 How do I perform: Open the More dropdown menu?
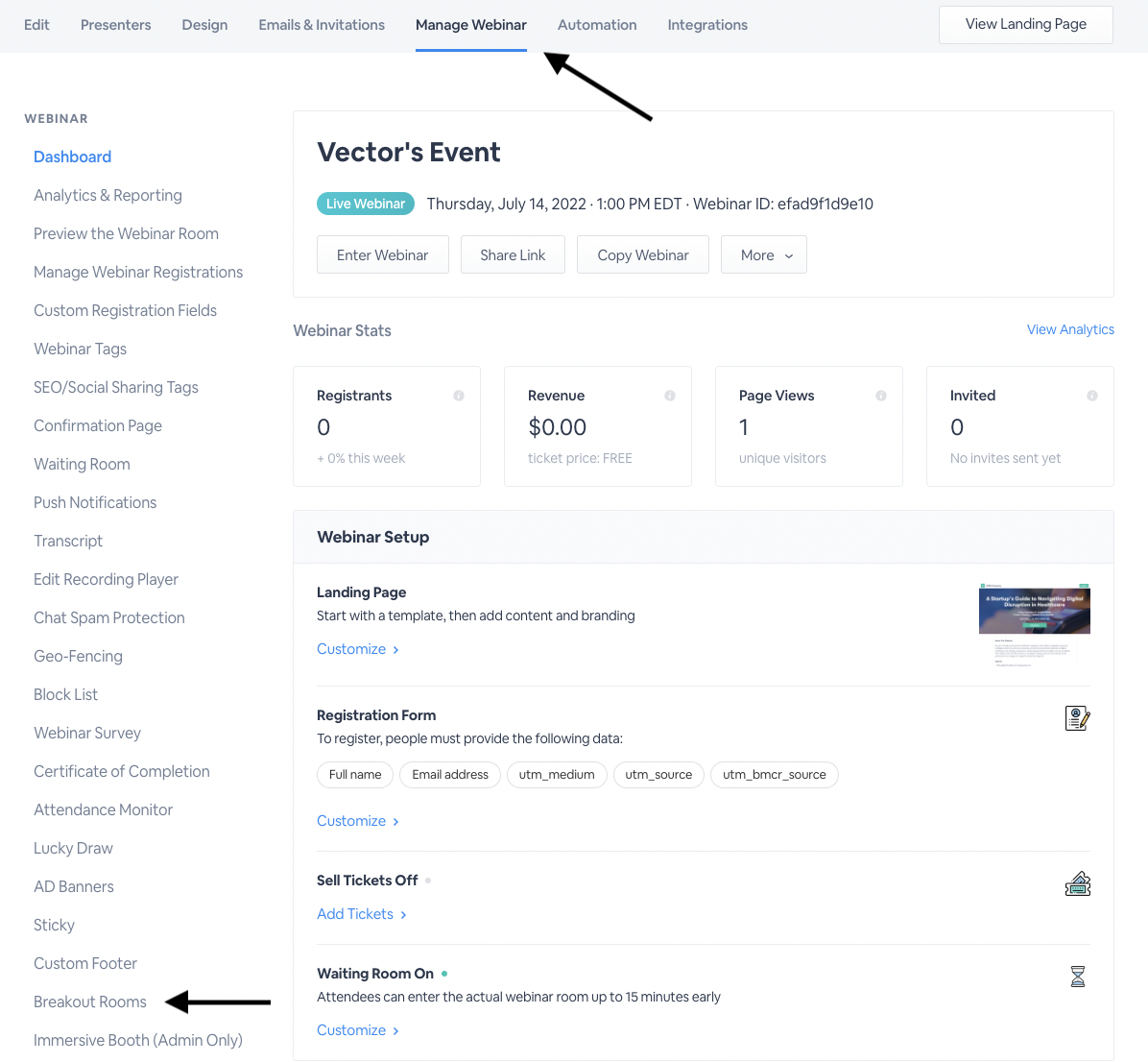point(764,255)
